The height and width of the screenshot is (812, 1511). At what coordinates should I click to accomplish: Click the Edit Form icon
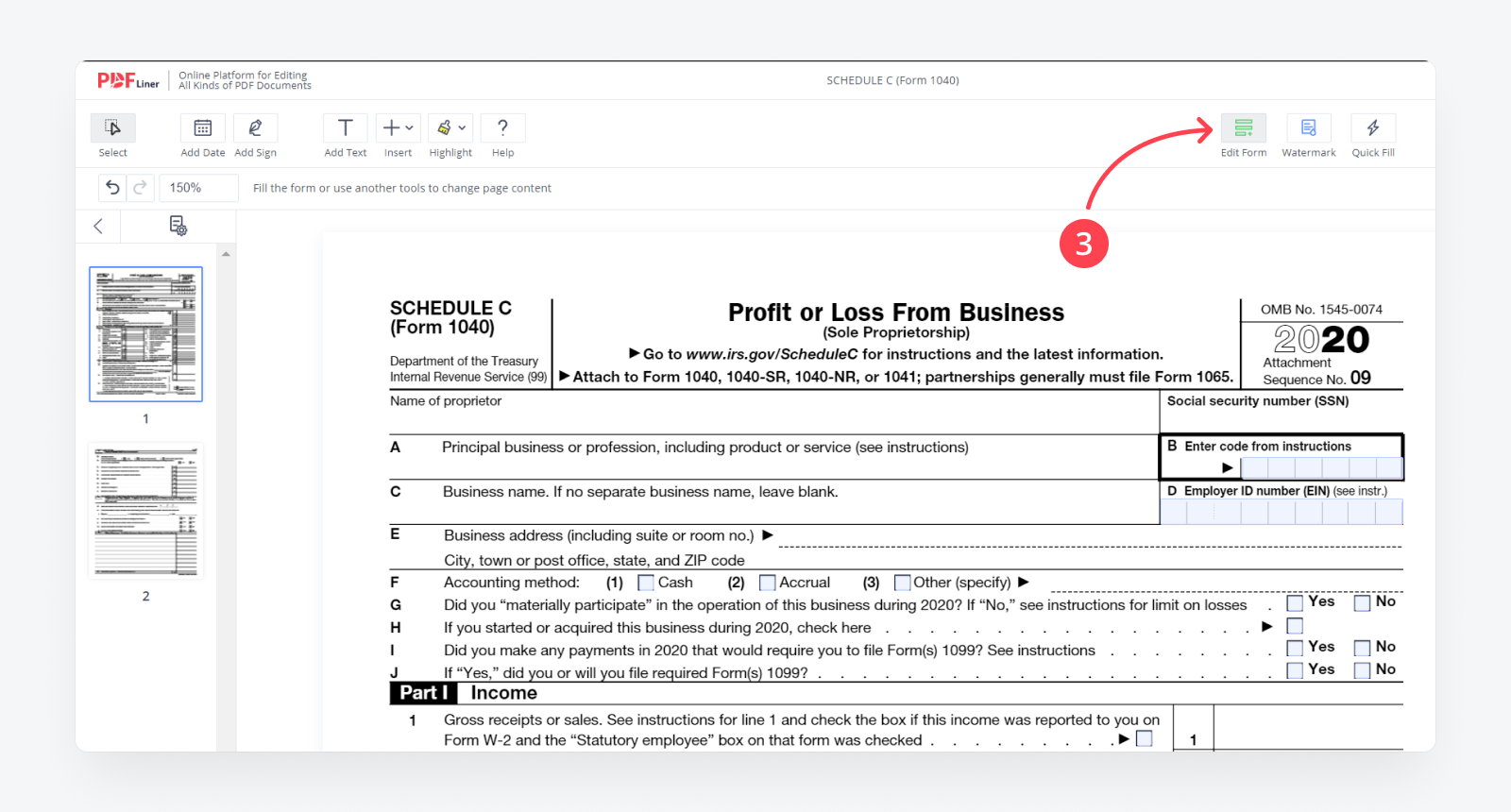point(1243,128)
